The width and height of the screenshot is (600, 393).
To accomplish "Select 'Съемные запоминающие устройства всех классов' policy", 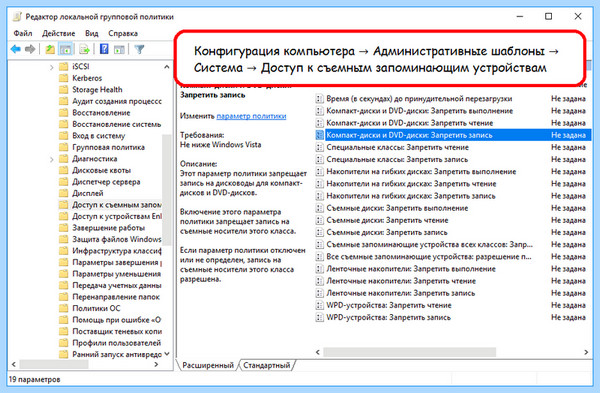I will click(429, 245).
